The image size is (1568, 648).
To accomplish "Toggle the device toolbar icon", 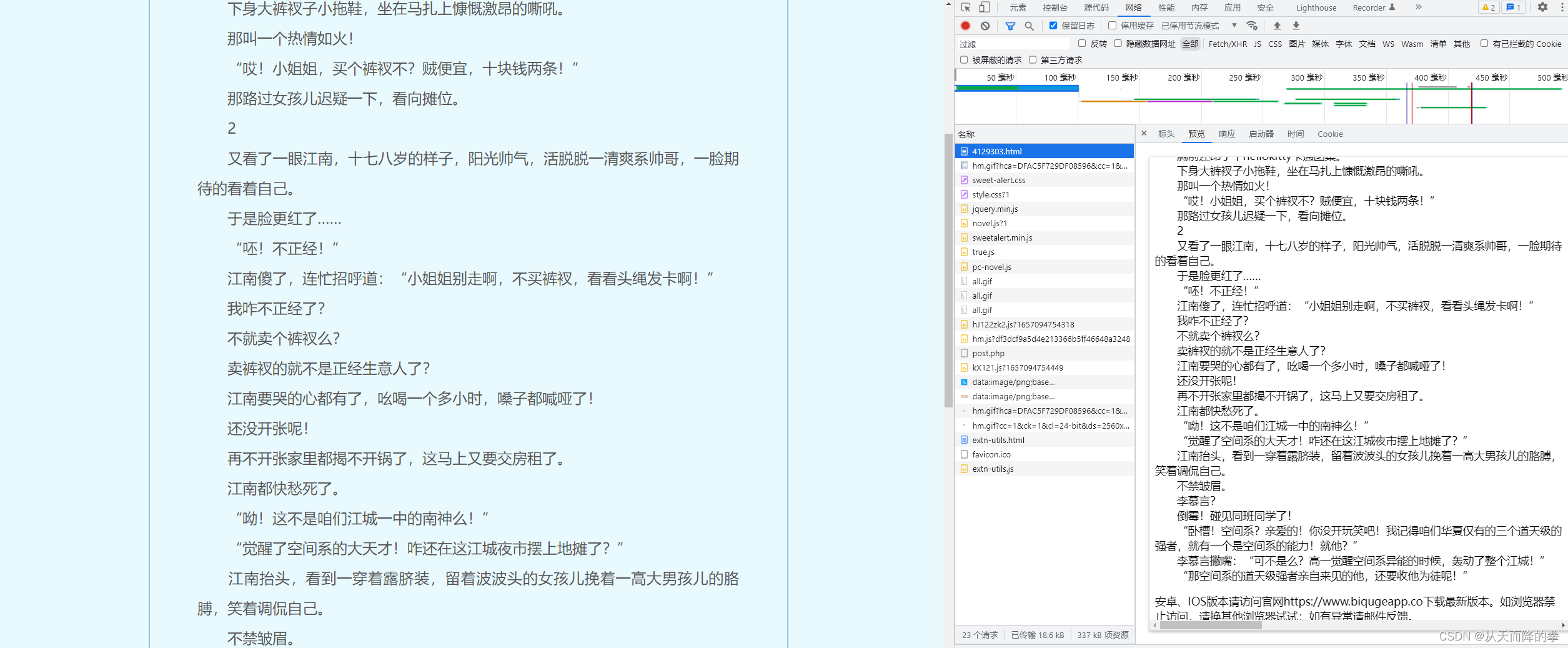I will click(984, 7).
